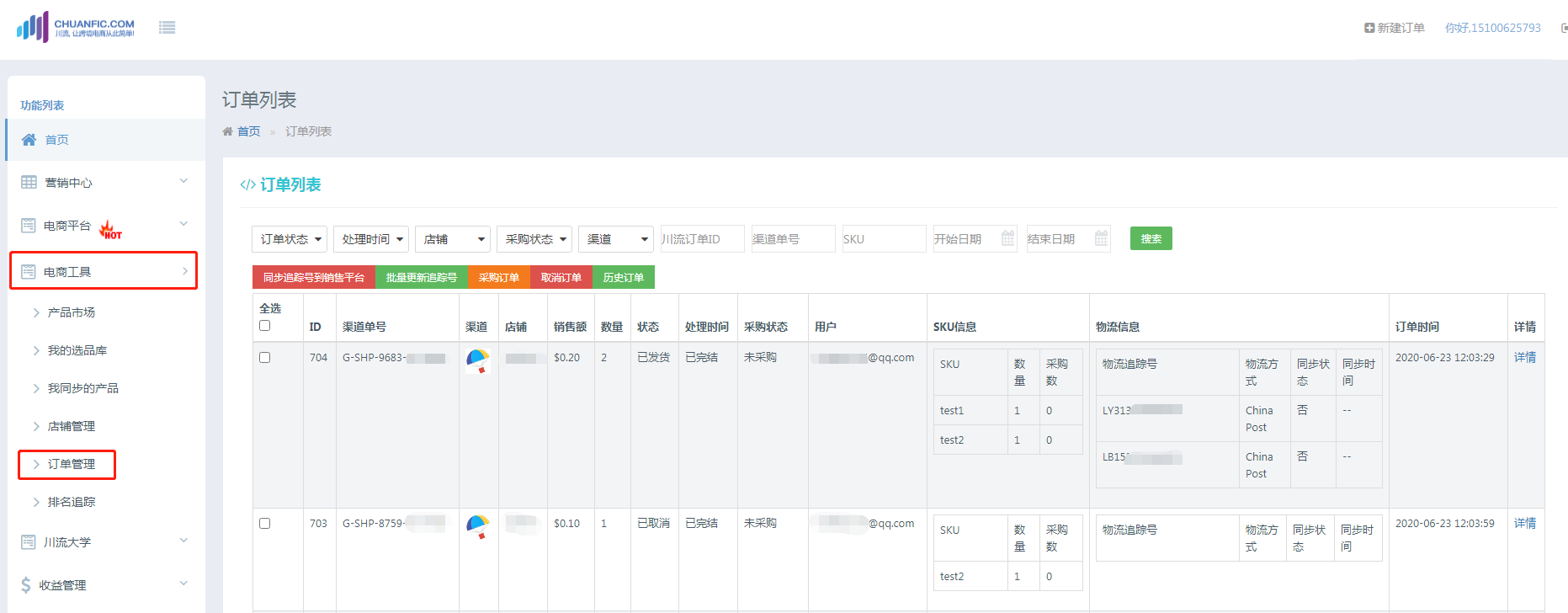Click 同步追踪号到销售平台 button

314,277
